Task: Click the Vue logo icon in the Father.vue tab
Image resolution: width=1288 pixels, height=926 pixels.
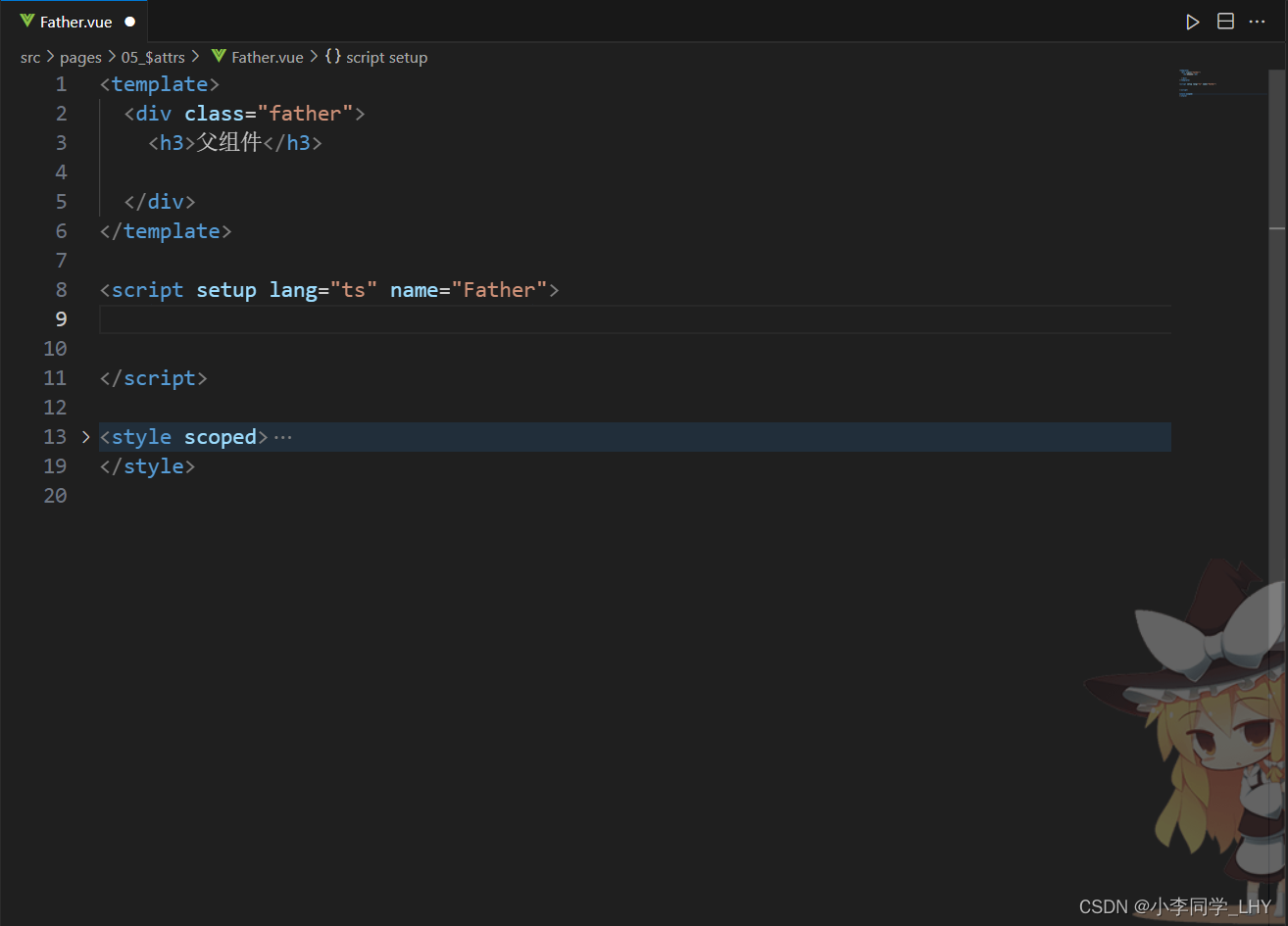Action: 27,22
